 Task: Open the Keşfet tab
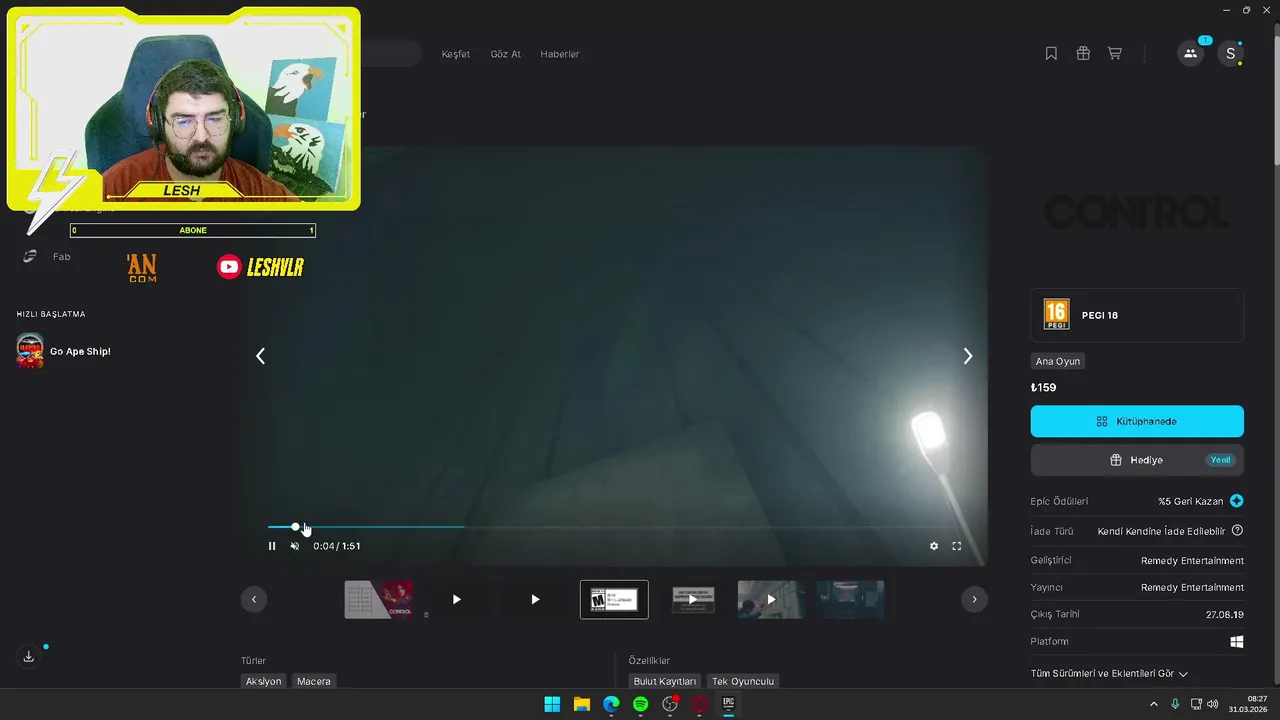pos(456,54)
